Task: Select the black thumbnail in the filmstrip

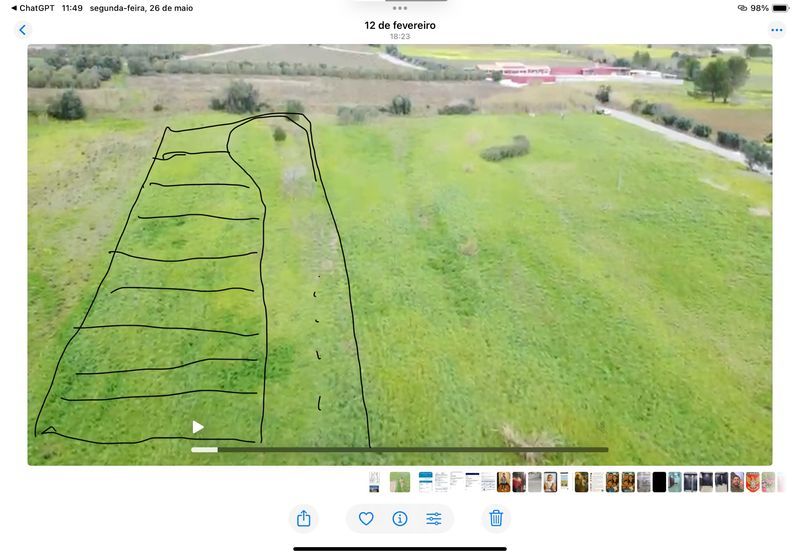Action: coord(659,482)
